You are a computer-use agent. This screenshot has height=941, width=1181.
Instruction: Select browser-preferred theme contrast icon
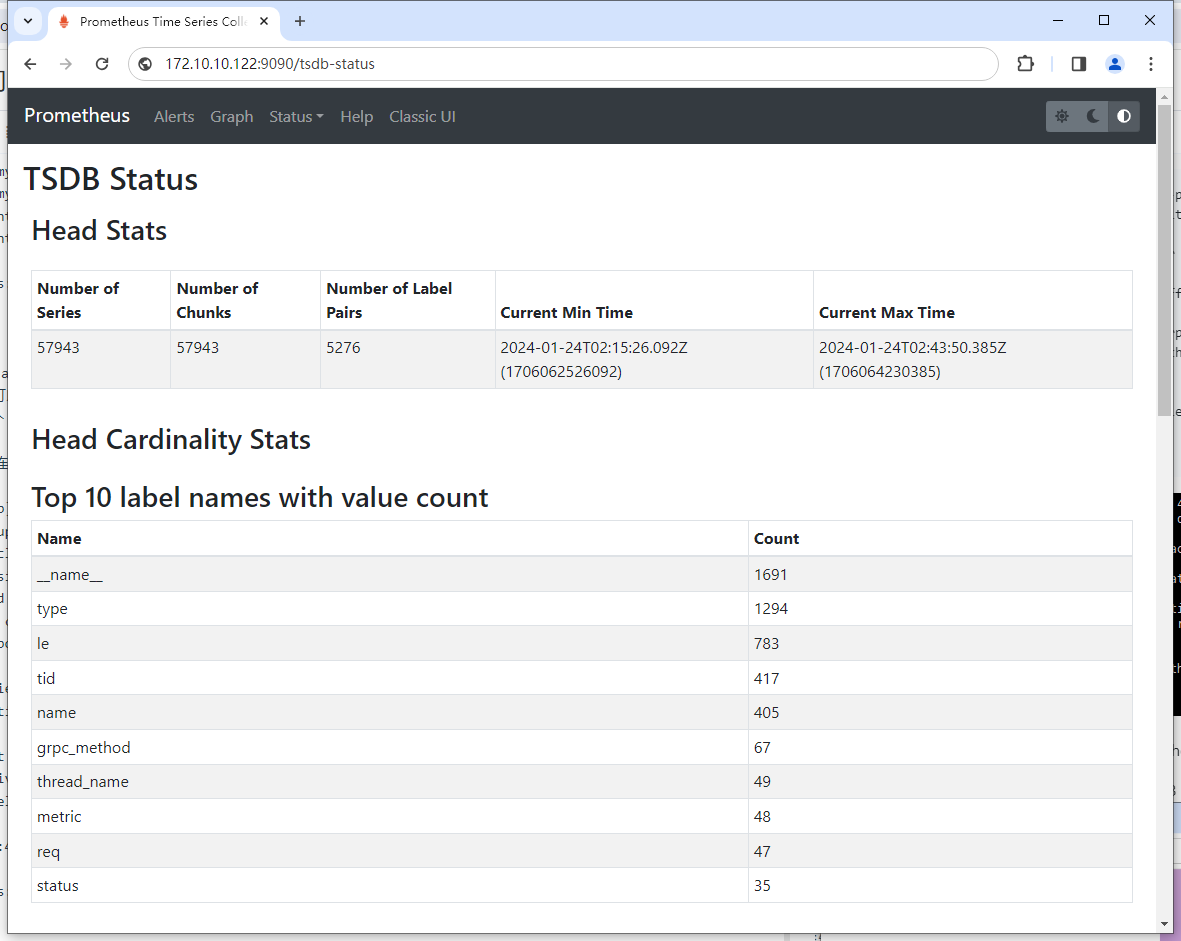pos(1124,116)
